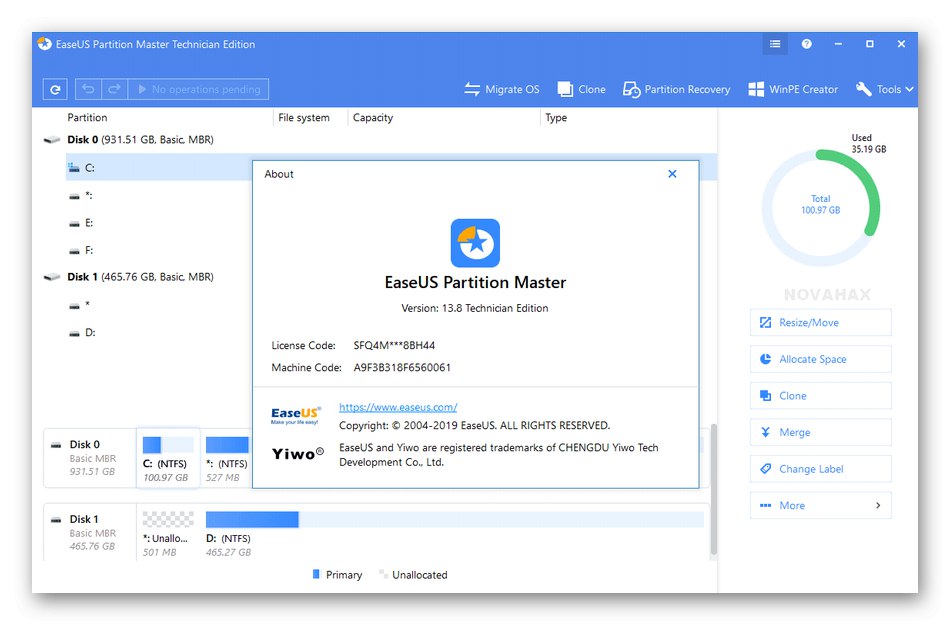Click Disk 1 Basic MBR label in disk map
Viewport: 950px width, 625px height.
point(91,533)
